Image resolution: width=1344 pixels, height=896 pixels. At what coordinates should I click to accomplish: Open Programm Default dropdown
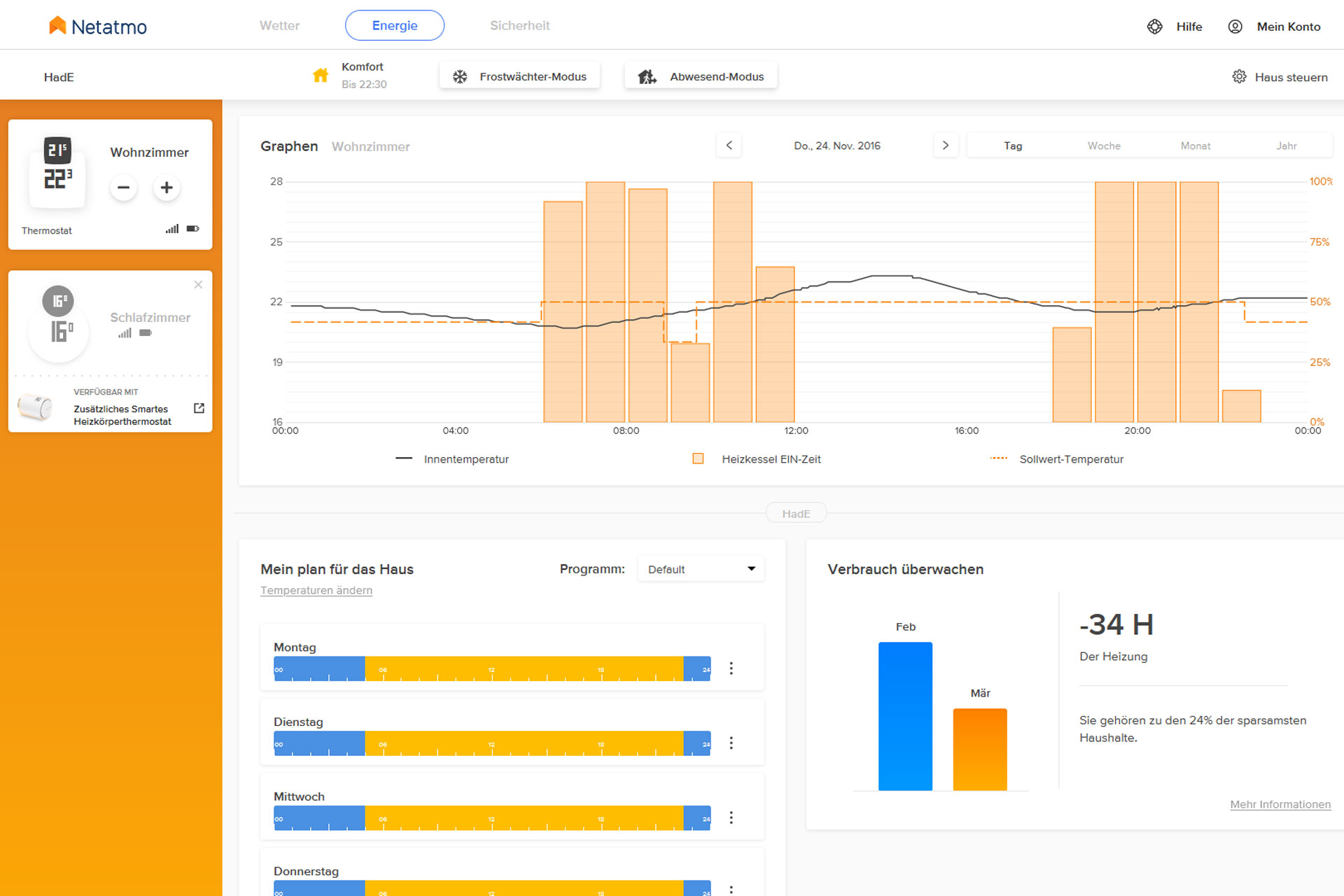[x=701, y=569]
